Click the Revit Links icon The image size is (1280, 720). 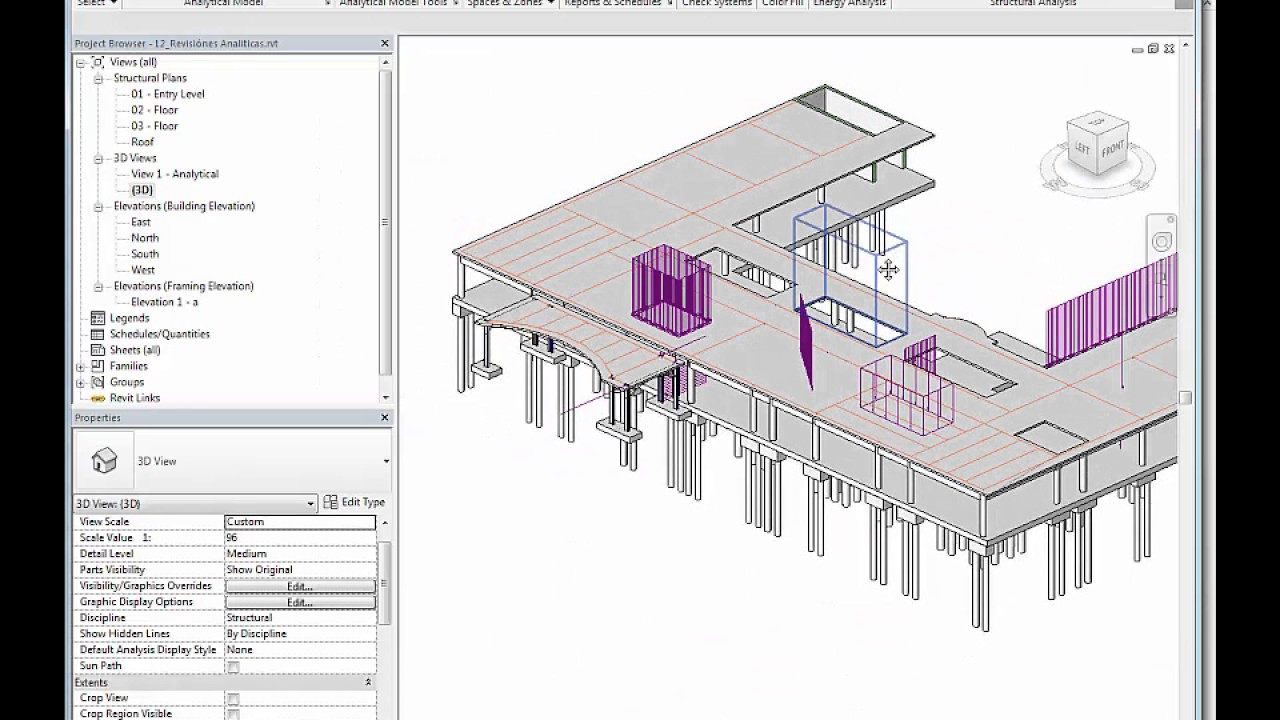click(98, 398)
